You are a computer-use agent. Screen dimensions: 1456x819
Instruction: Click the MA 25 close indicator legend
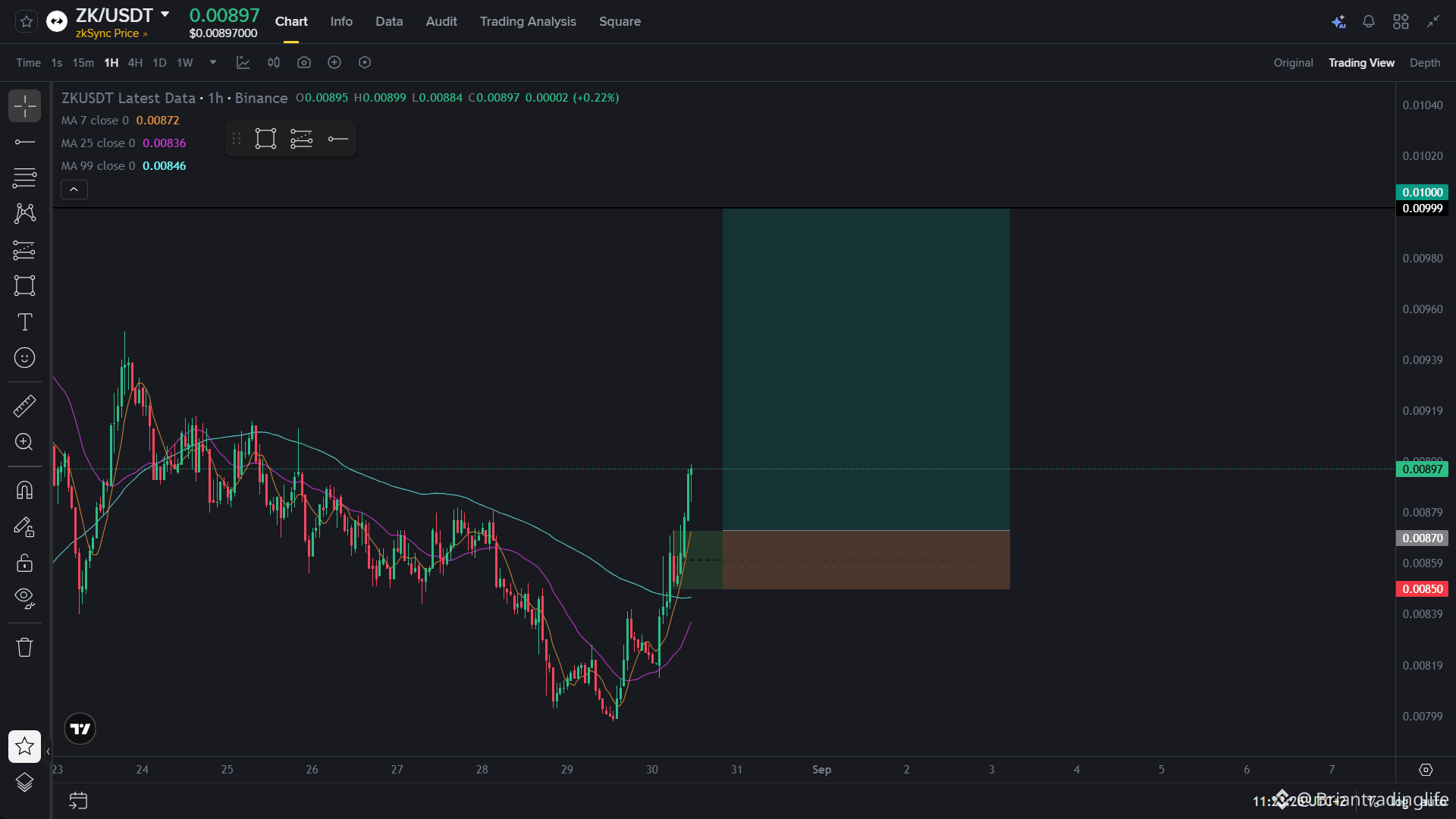[124, 143]
